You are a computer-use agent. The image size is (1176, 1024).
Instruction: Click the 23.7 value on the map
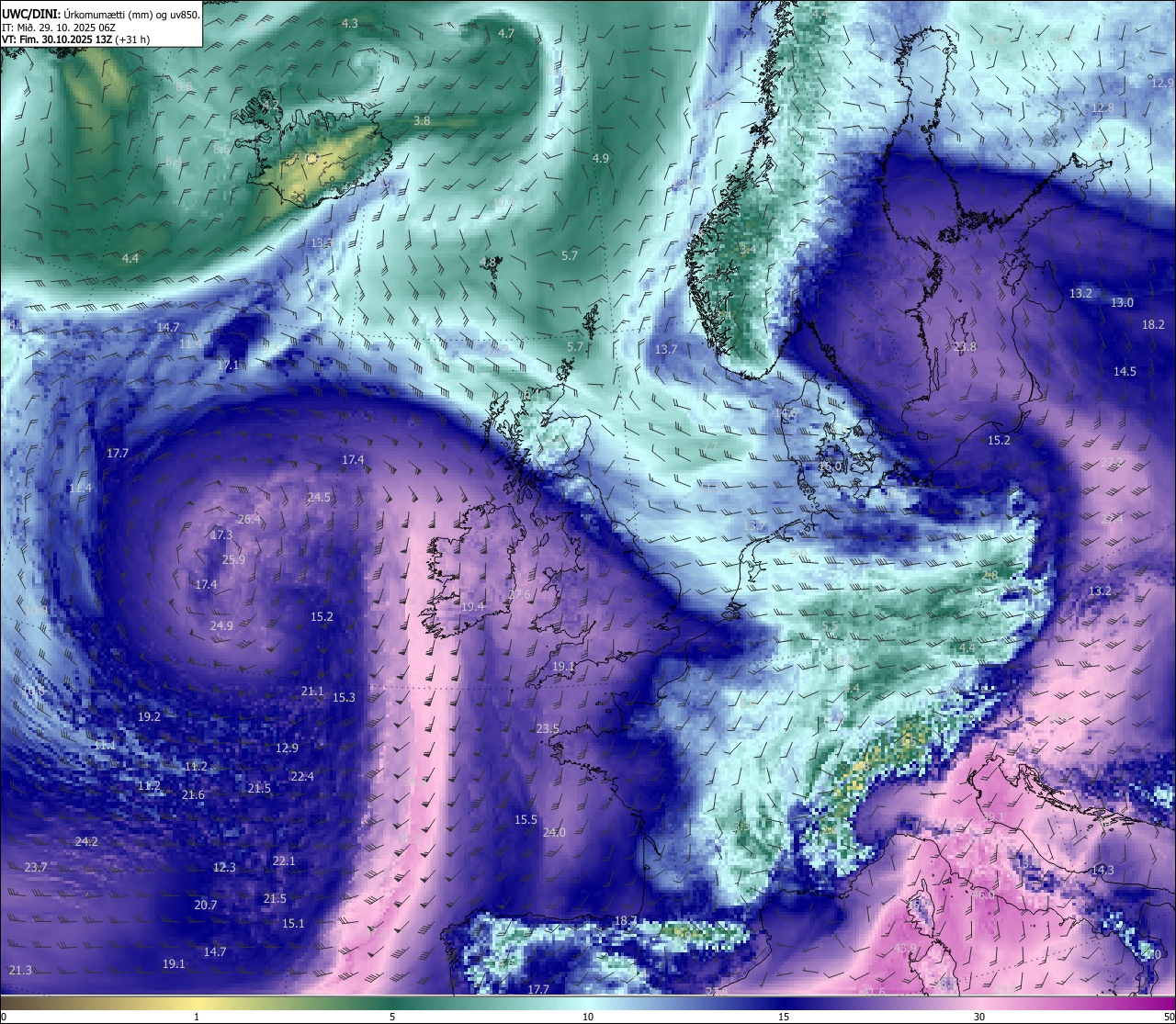pos(36,867)
